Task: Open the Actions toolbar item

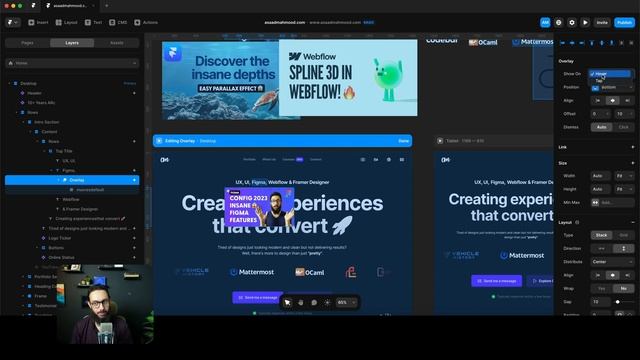Action: pos(146,22)
